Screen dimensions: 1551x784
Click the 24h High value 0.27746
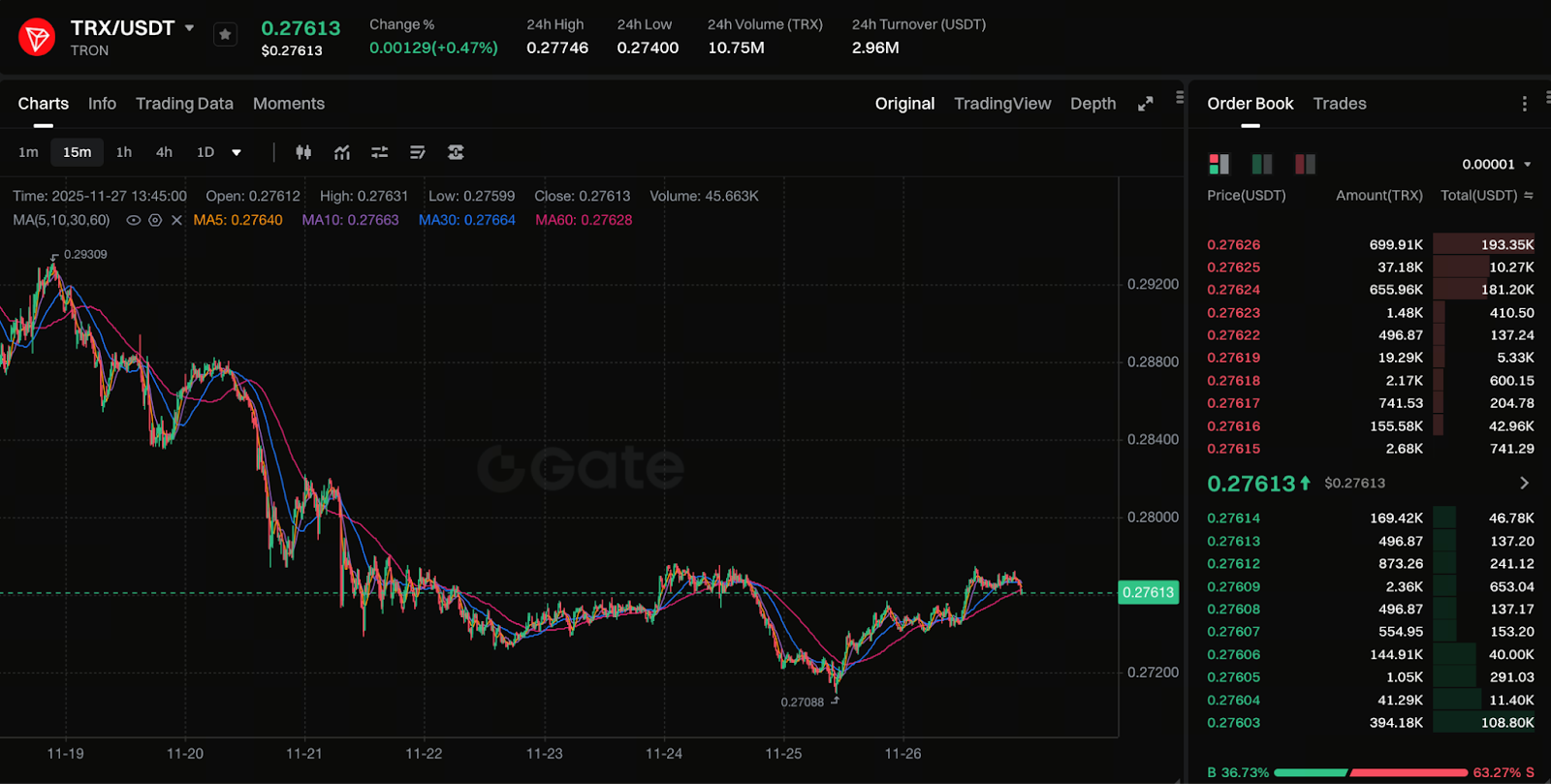[x=557, y=47]
